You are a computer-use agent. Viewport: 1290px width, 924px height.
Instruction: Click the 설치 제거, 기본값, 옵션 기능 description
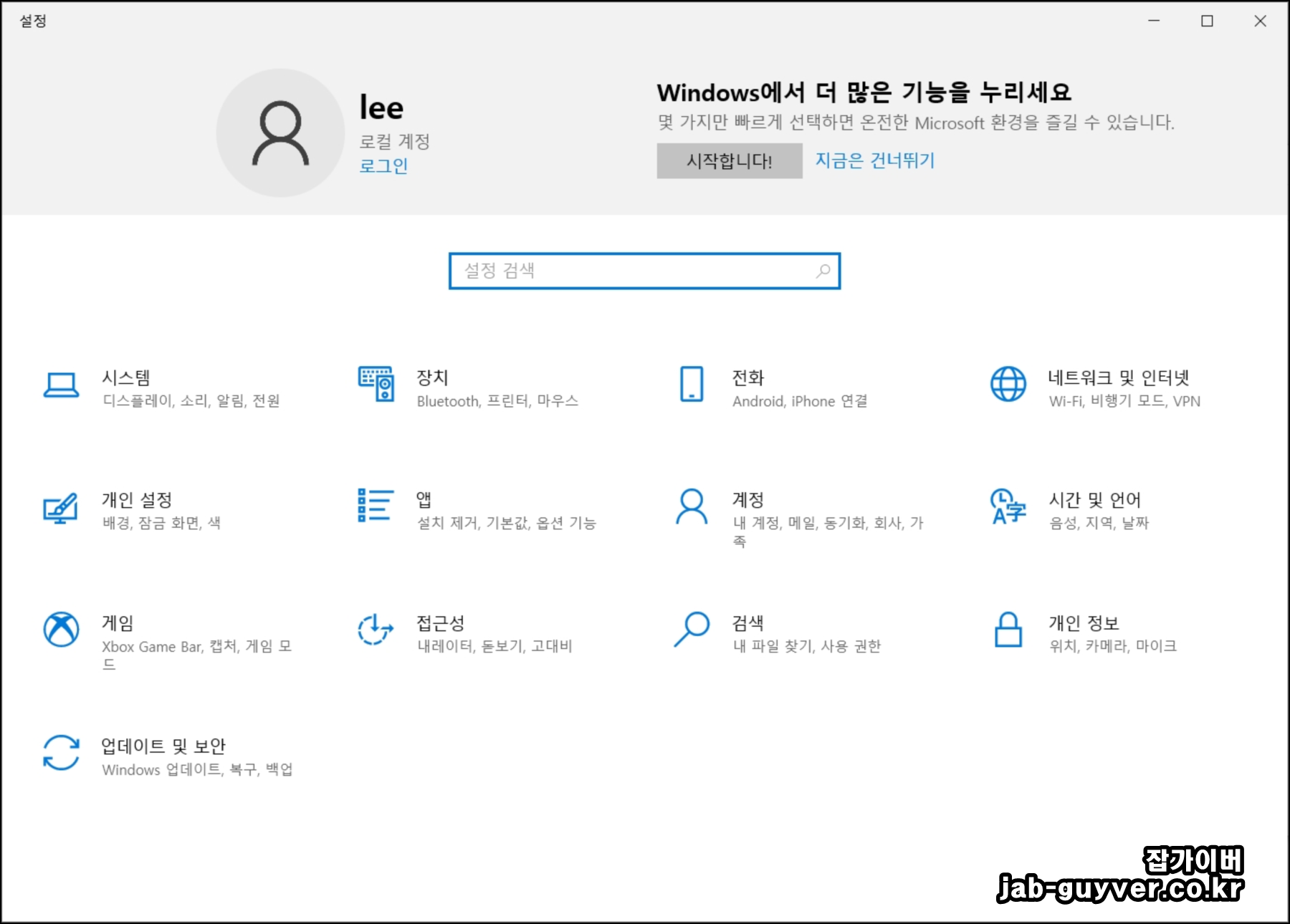[507, 524]
